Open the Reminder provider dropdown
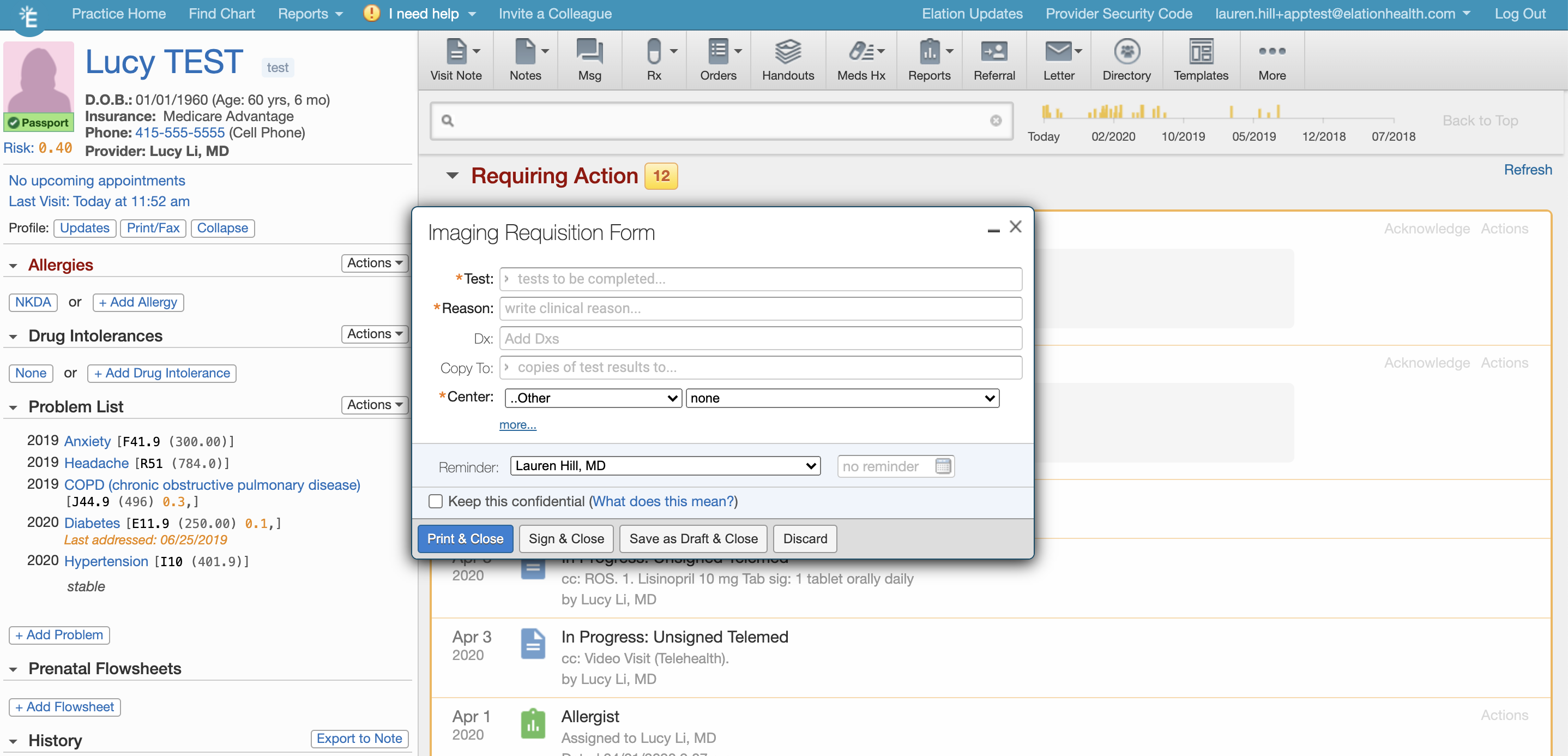This screenshot has height=756, width=1568. point(665,465)
